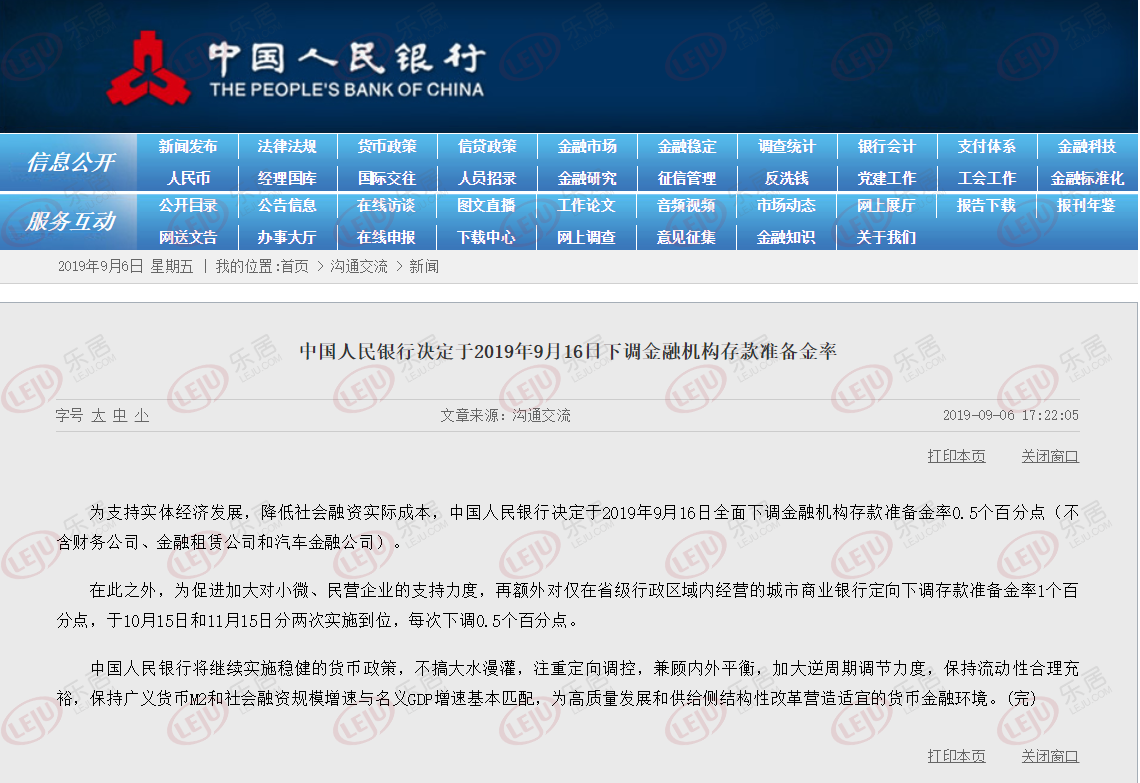
Task: Open 公开目录 link
Action: [x=188, y=206]
